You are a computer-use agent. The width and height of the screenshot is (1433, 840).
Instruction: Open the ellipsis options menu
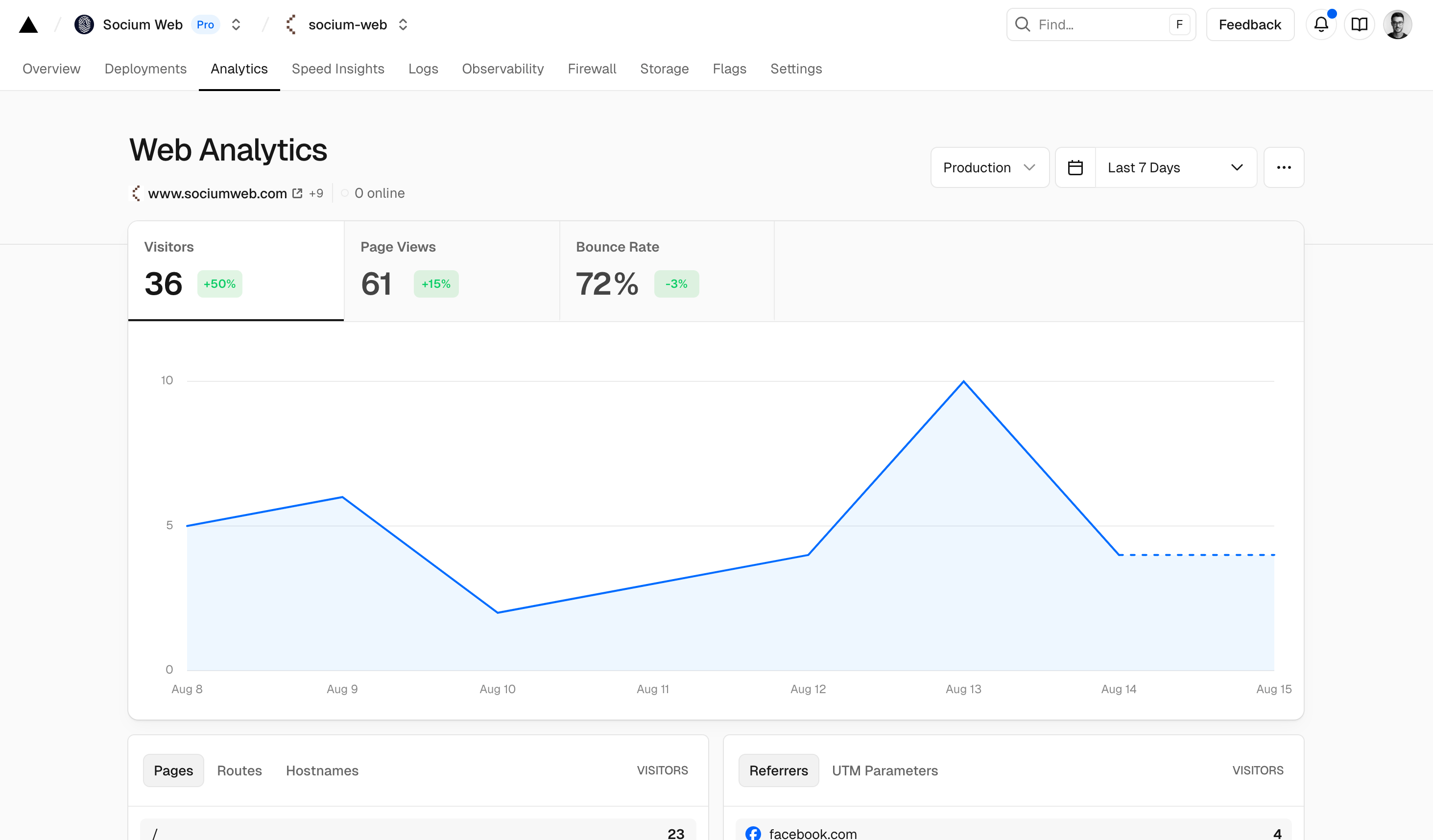[1284, 167]
